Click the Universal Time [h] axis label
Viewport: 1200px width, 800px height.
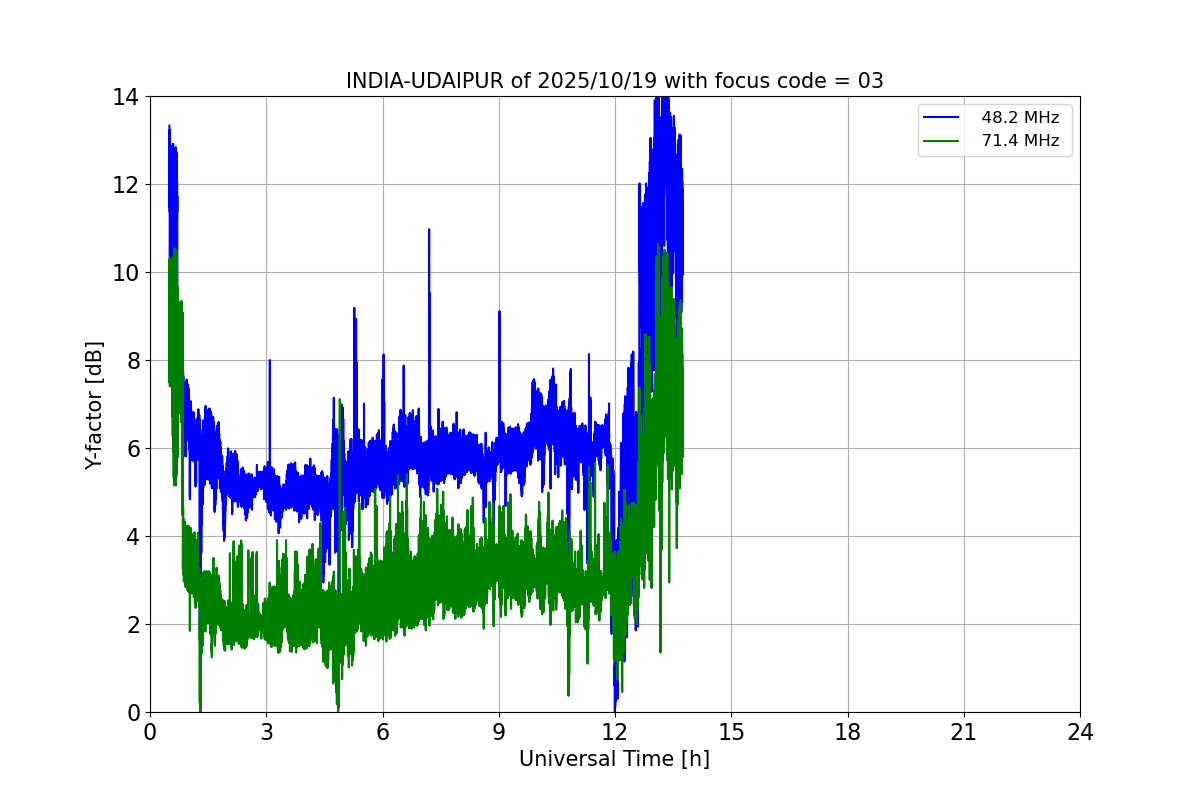click(614, 759)
